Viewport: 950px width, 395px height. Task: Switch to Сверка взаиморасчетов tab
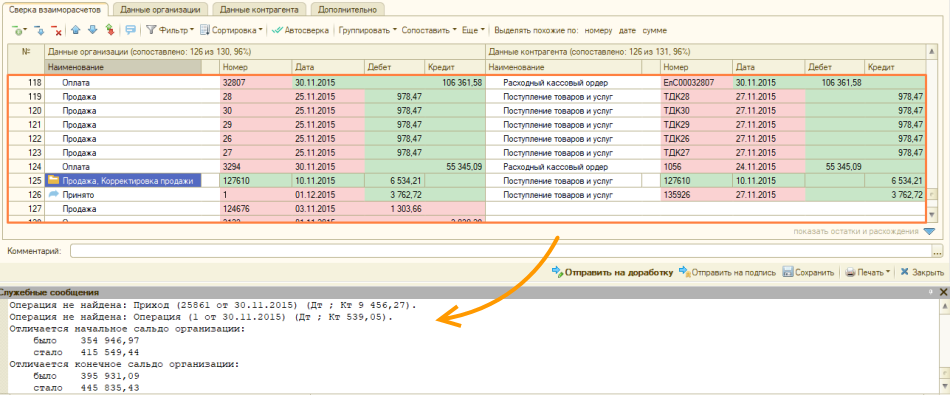click(x=55, y=9)
